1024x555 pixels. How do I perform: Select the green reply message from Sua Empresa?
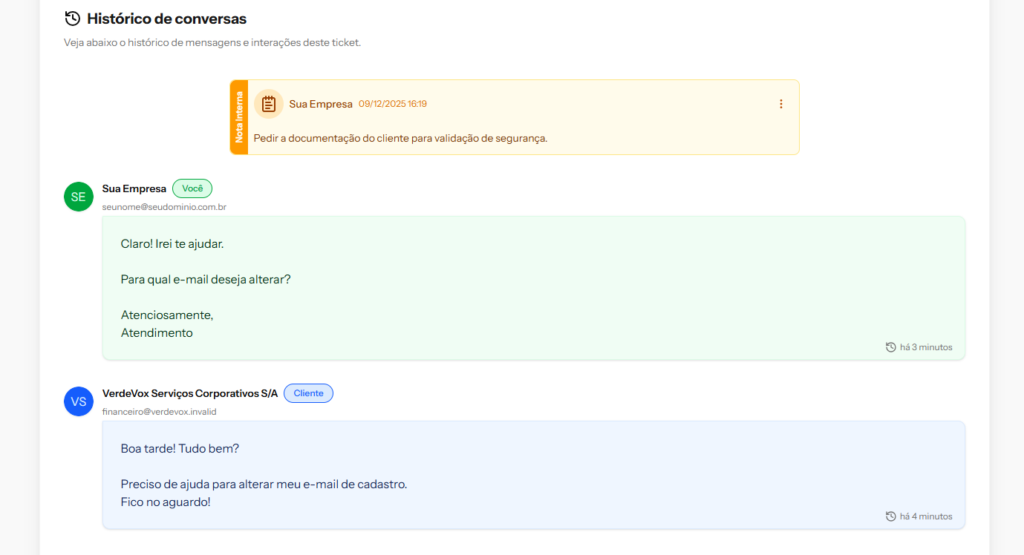point(533,288)
